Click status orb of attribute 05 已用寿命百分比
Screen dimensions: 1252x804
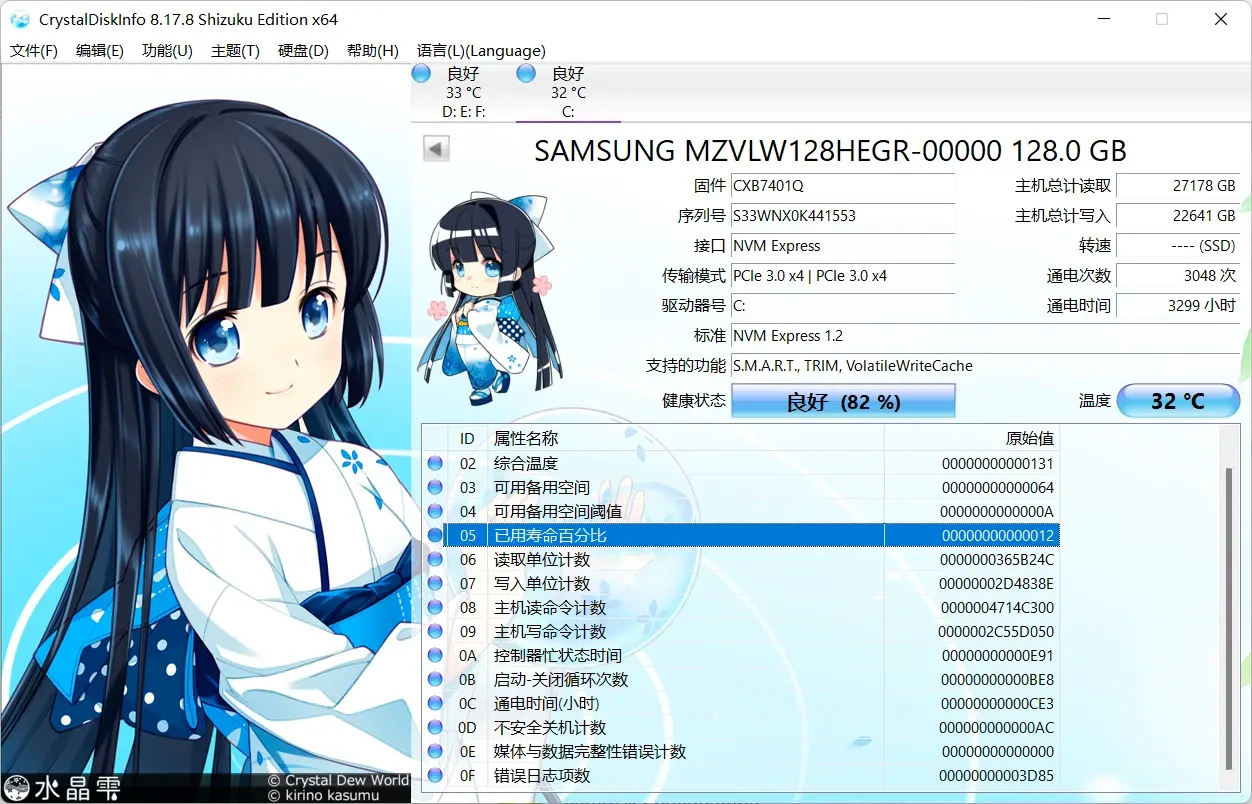pyautogui.click(x=435, y=535)
